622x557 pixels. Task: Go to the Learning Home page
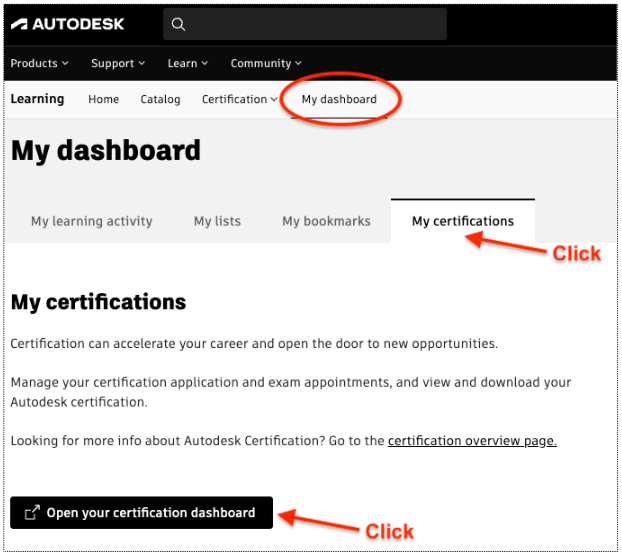pos(104,99)
